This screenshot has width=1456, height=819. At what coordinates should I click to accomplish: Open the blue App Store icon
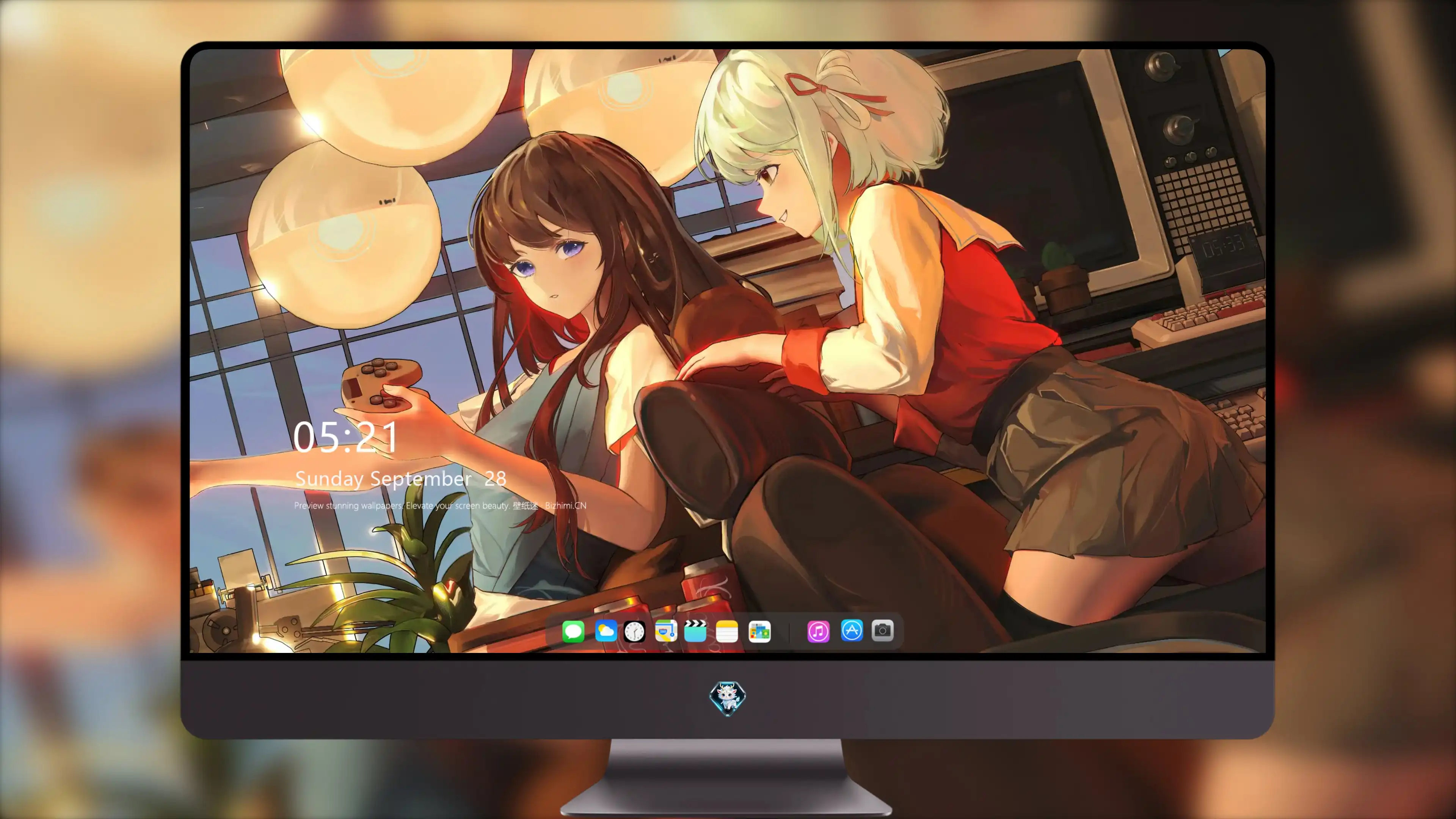[852, 630]
